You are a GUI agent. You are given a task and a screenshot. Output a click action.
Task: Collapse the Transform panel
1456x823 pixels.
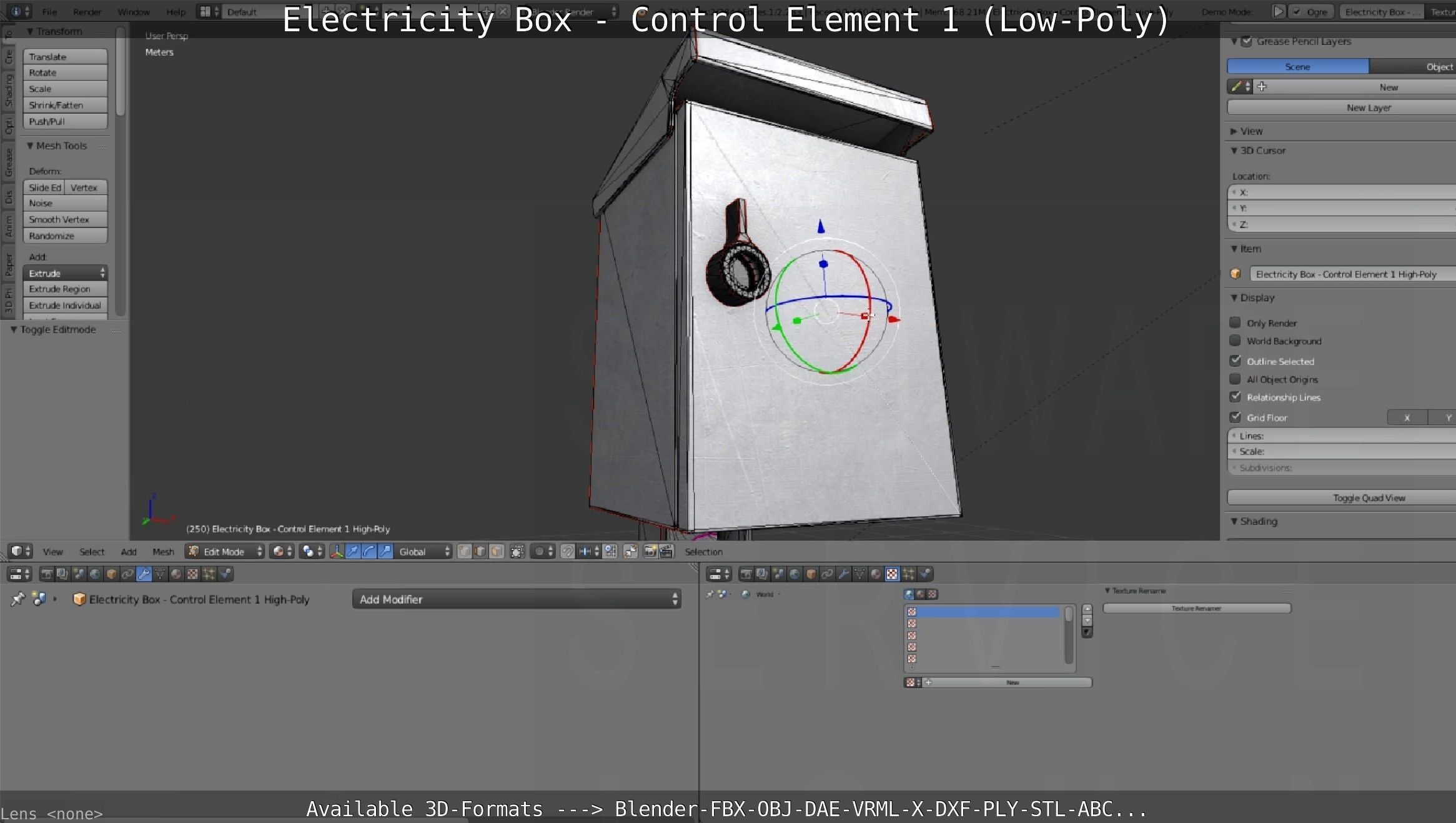30,31
